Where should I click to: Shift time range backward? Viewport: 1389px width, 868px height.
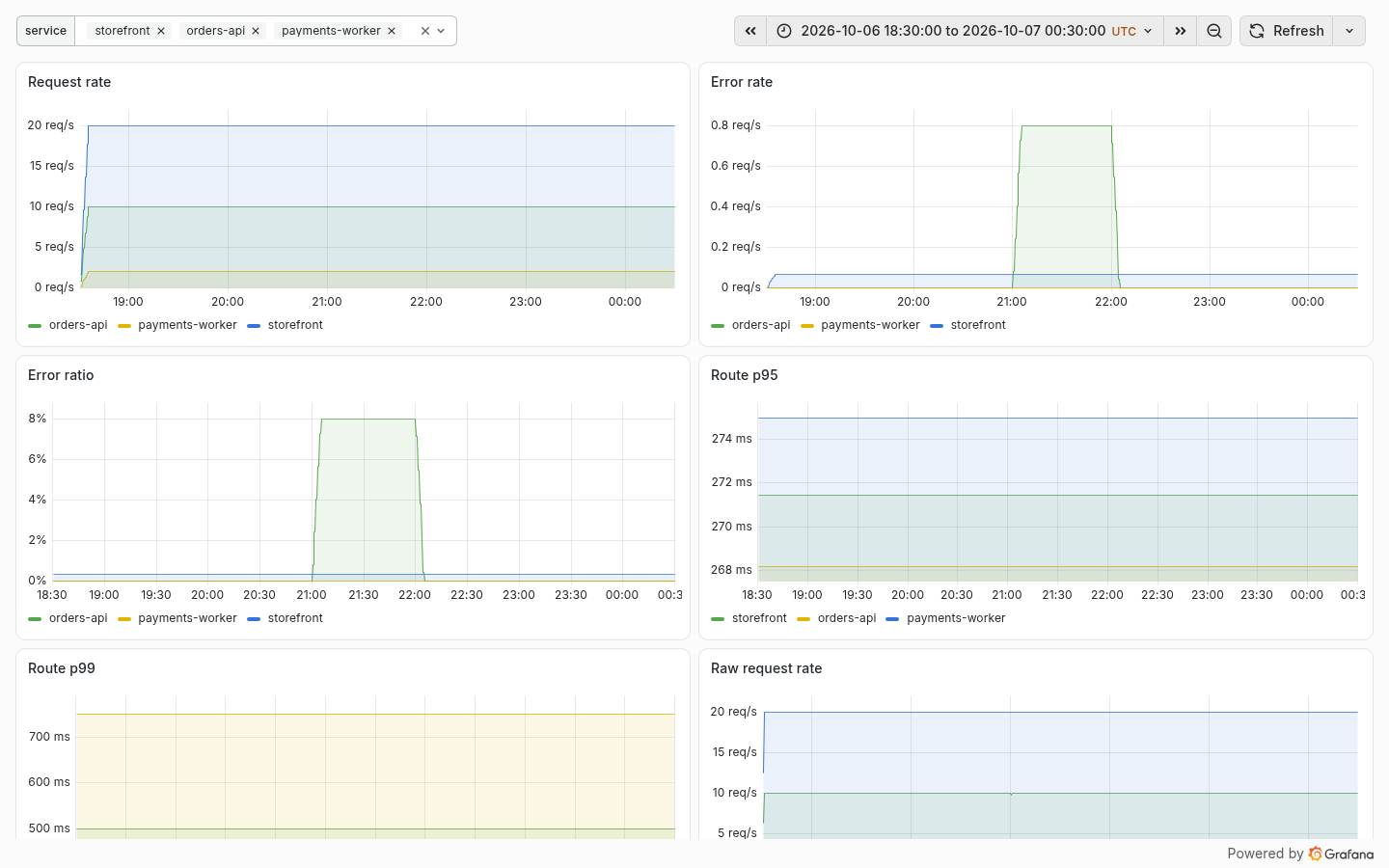coord(750,31)
